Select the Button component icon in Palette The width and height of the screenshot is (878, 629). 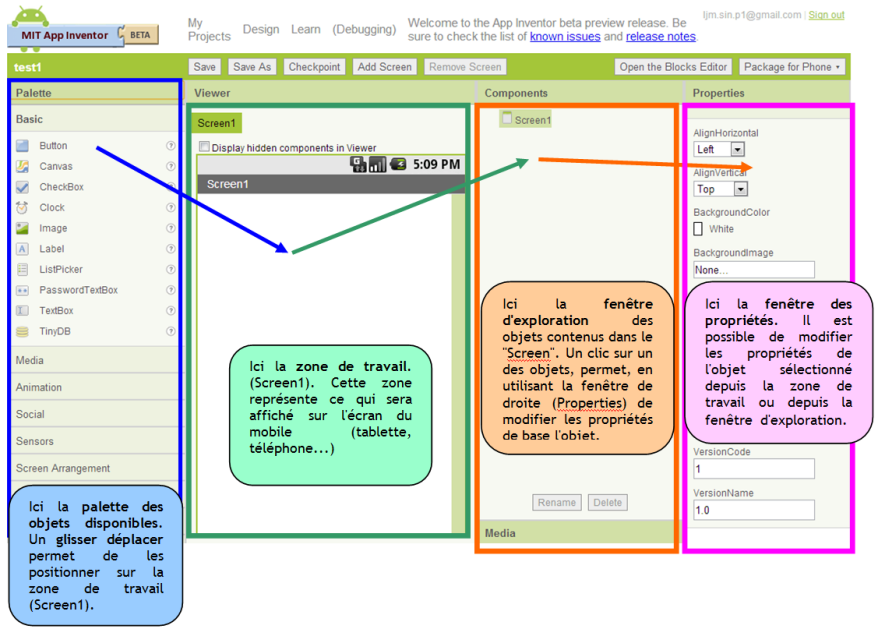tap(22, 146)
